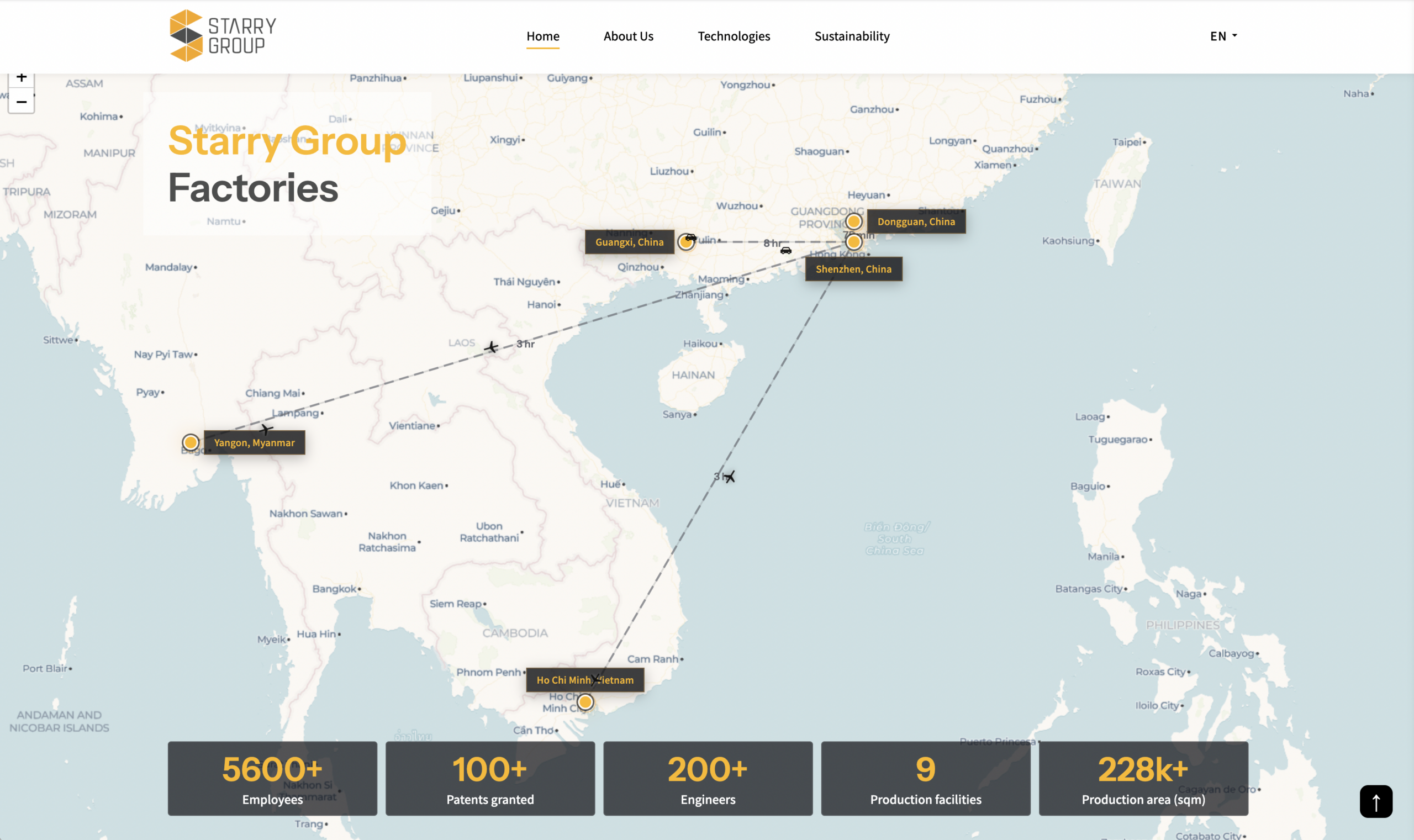This screenshot has height=840, width=1414.
Task: Click the Taipei city label on map
Action: pos(1128,142)
